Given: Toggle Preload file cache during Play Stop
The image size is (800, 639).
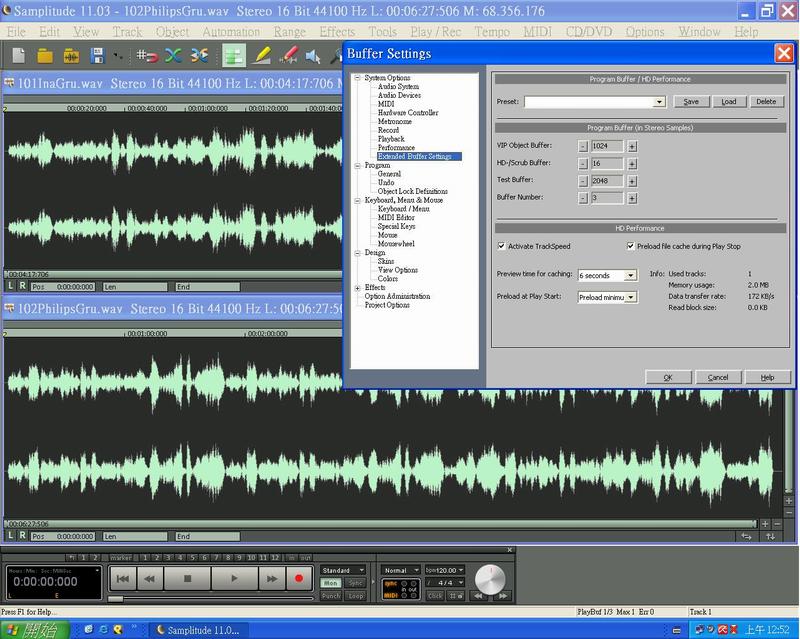Looking at the screenshot, I should 631,246.
